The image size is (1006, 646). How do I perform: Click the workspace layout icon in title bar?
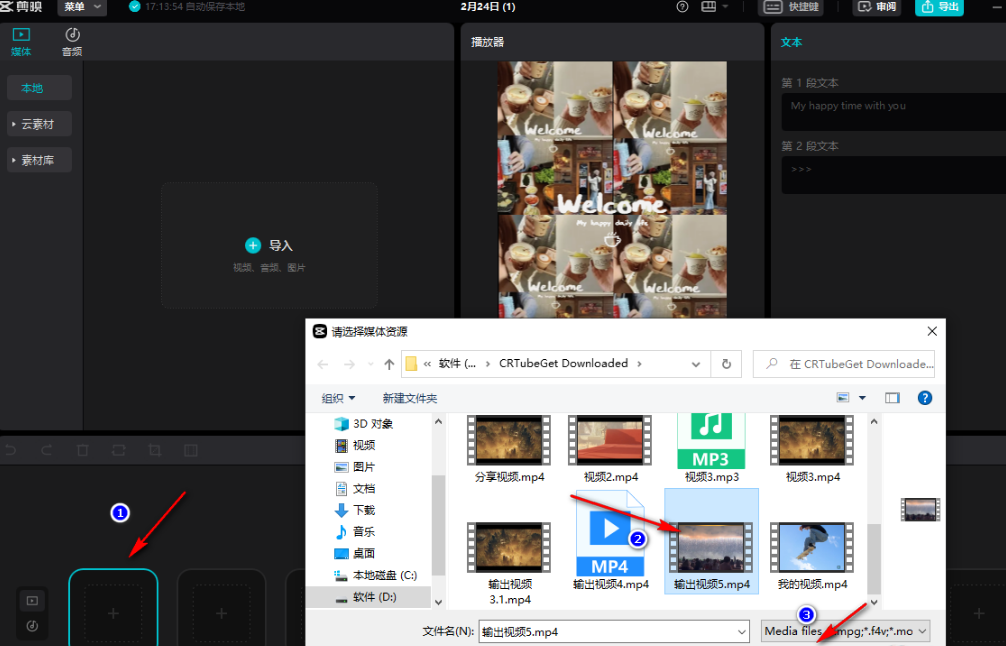click(x=711, y=7)
